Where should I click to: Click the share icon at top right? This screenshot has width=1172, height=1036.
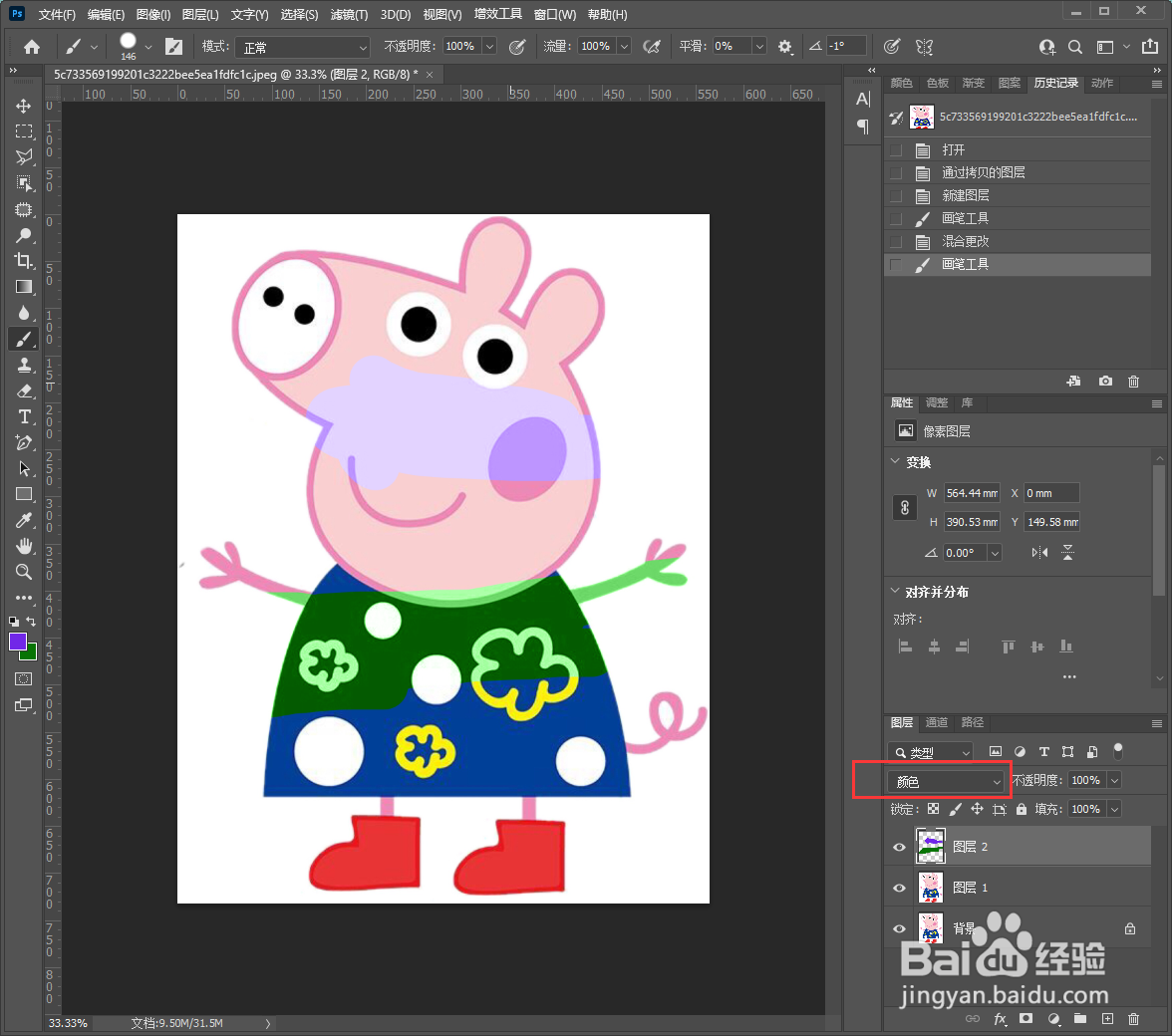click(1150, 46)
